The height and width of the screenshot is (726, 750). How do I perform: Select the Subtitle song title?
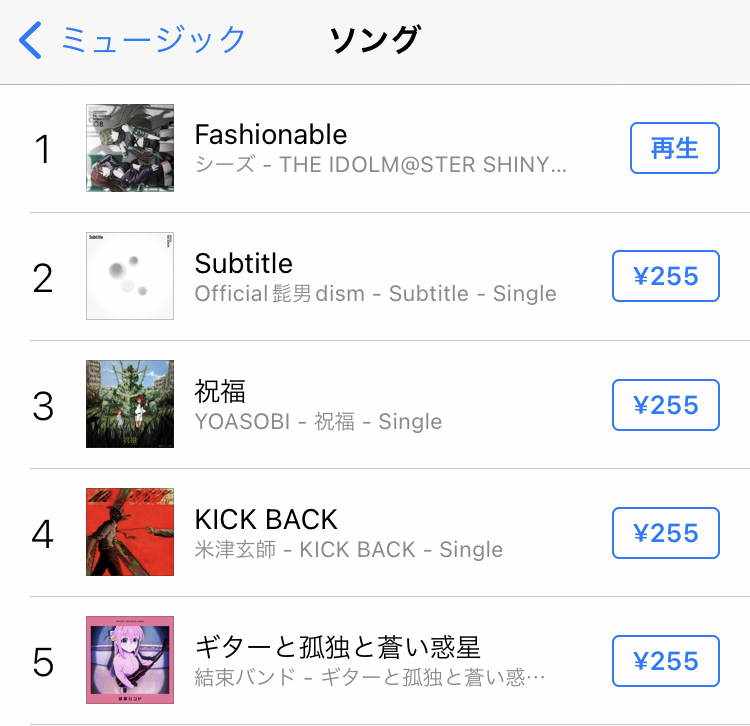243,263
